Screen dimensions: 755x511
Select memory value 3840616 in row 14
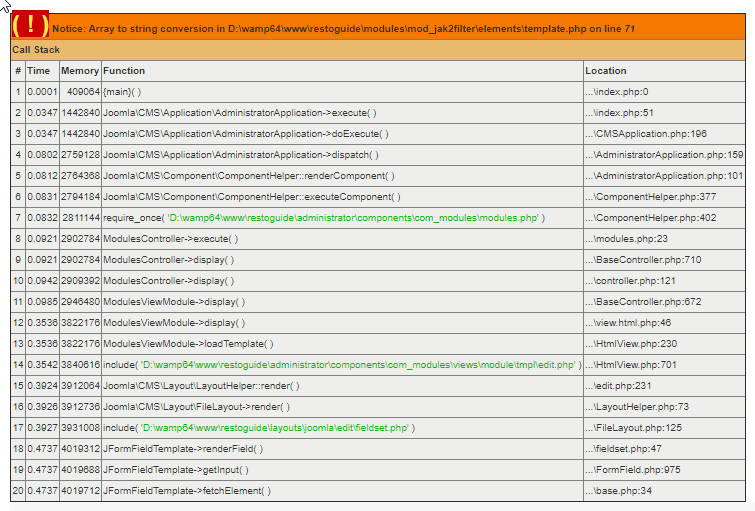80,365
